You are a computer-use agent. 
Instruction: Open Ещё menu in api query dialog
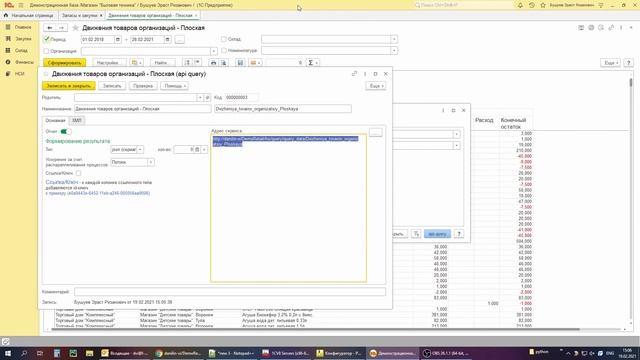click(376, 86)
